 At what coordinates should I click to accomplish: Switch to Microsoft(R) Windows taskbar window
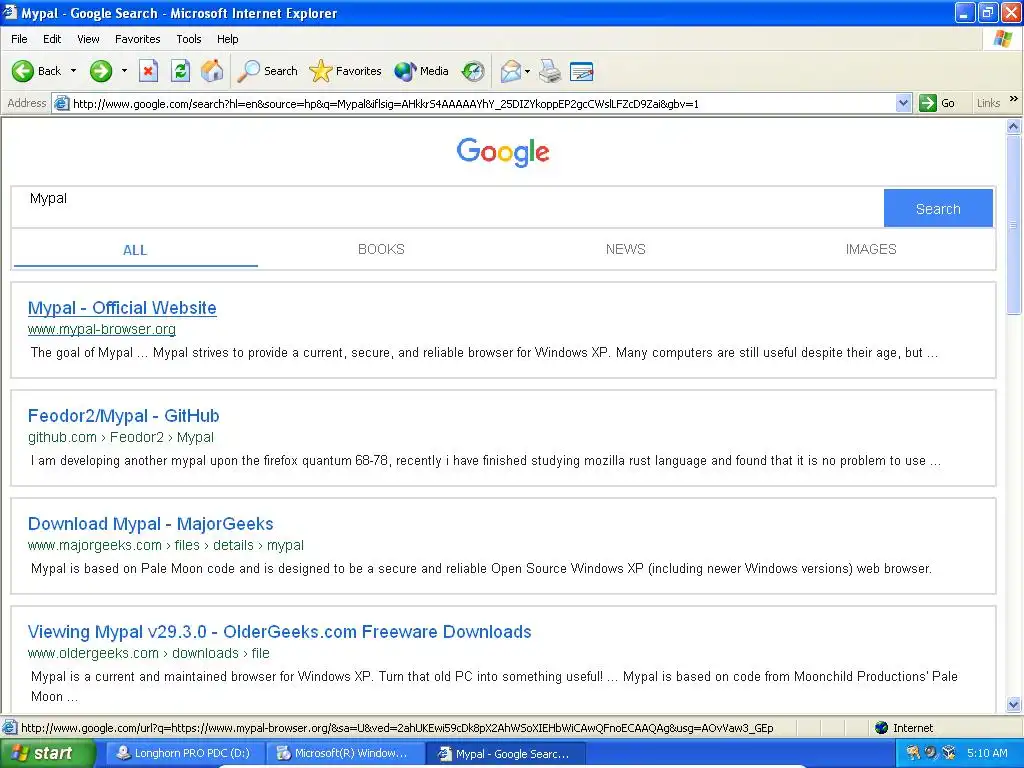click(344, 753)
